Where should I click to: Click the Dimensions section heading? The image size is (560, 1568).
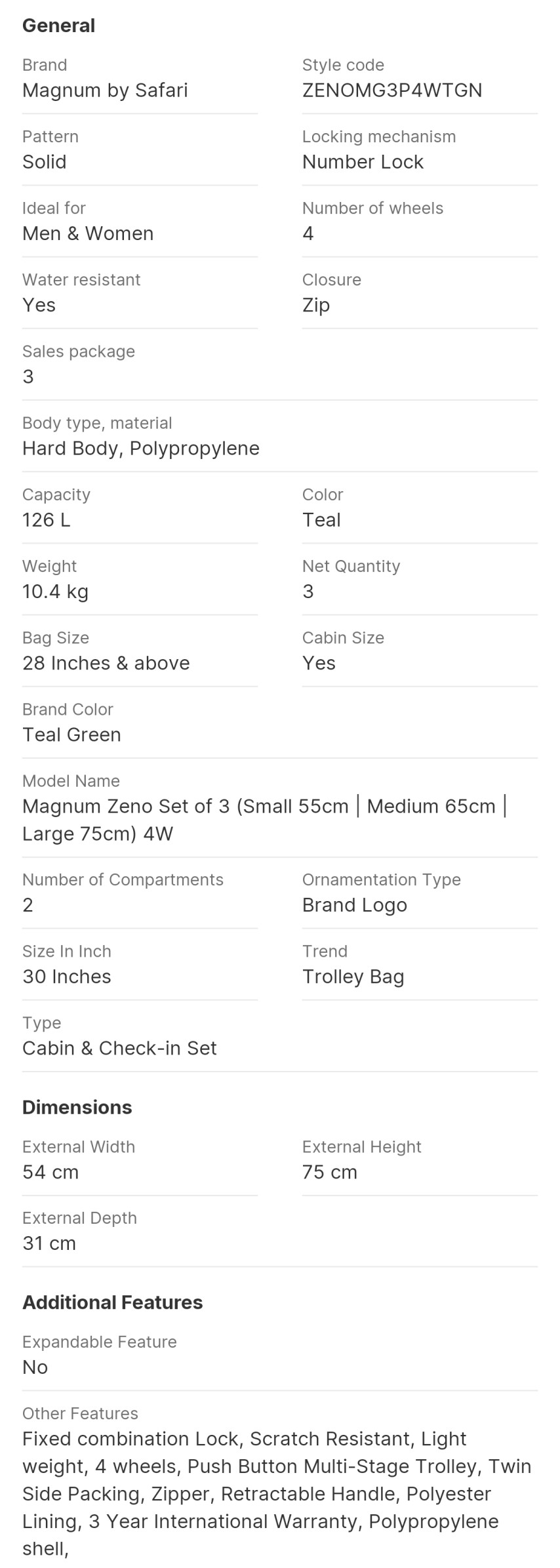click(77, 1107)
